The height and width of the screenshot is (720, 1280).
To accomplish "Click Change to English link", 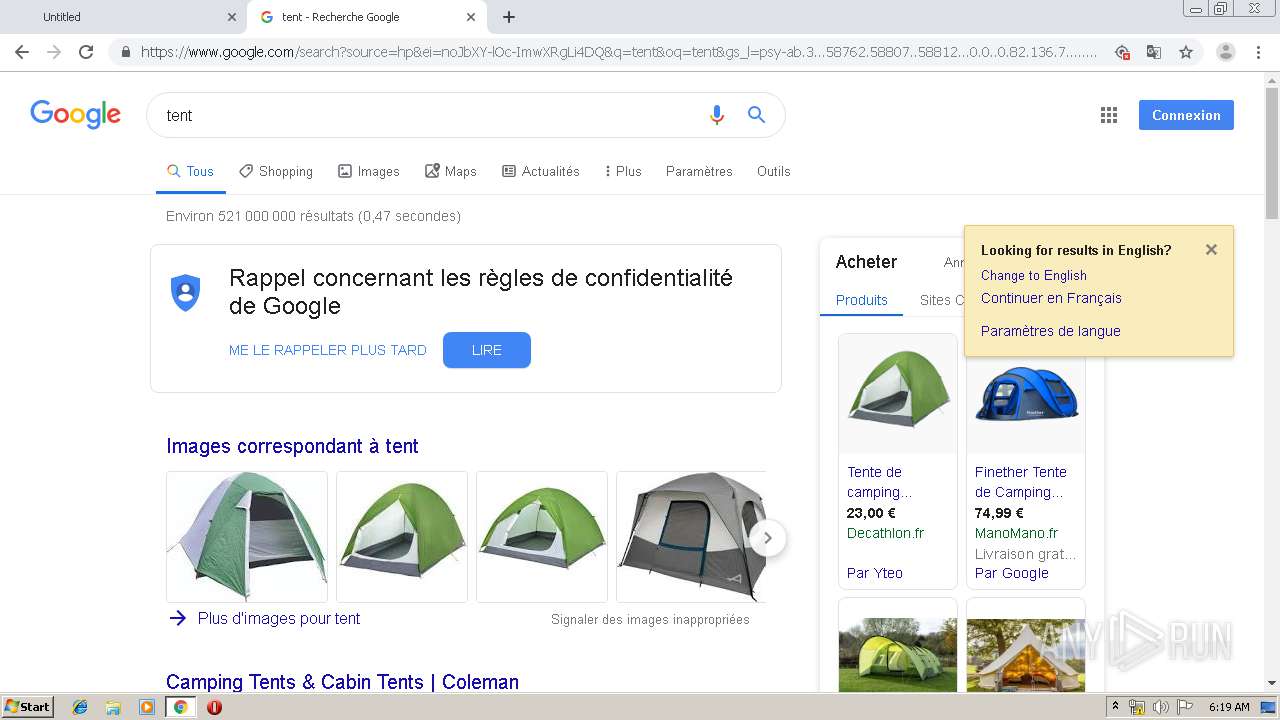I will (x=1034, y=275).
